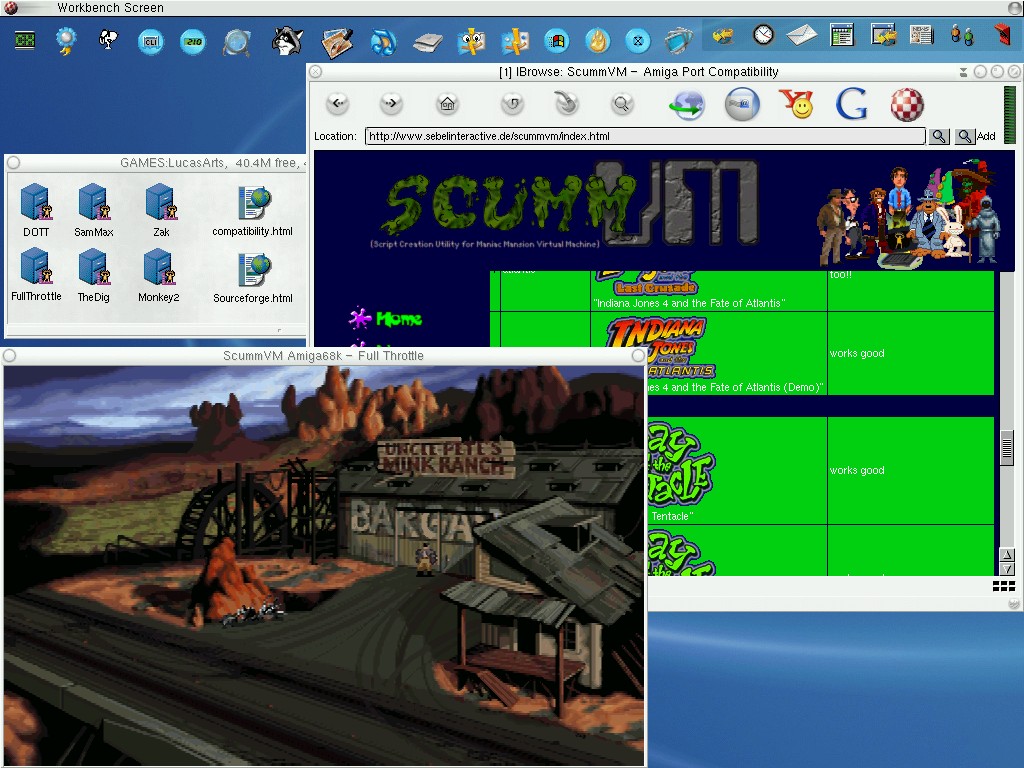Open the search magnifier icon in the toolbar
Screen dimensions: 1024x768
tap(621, 102)
